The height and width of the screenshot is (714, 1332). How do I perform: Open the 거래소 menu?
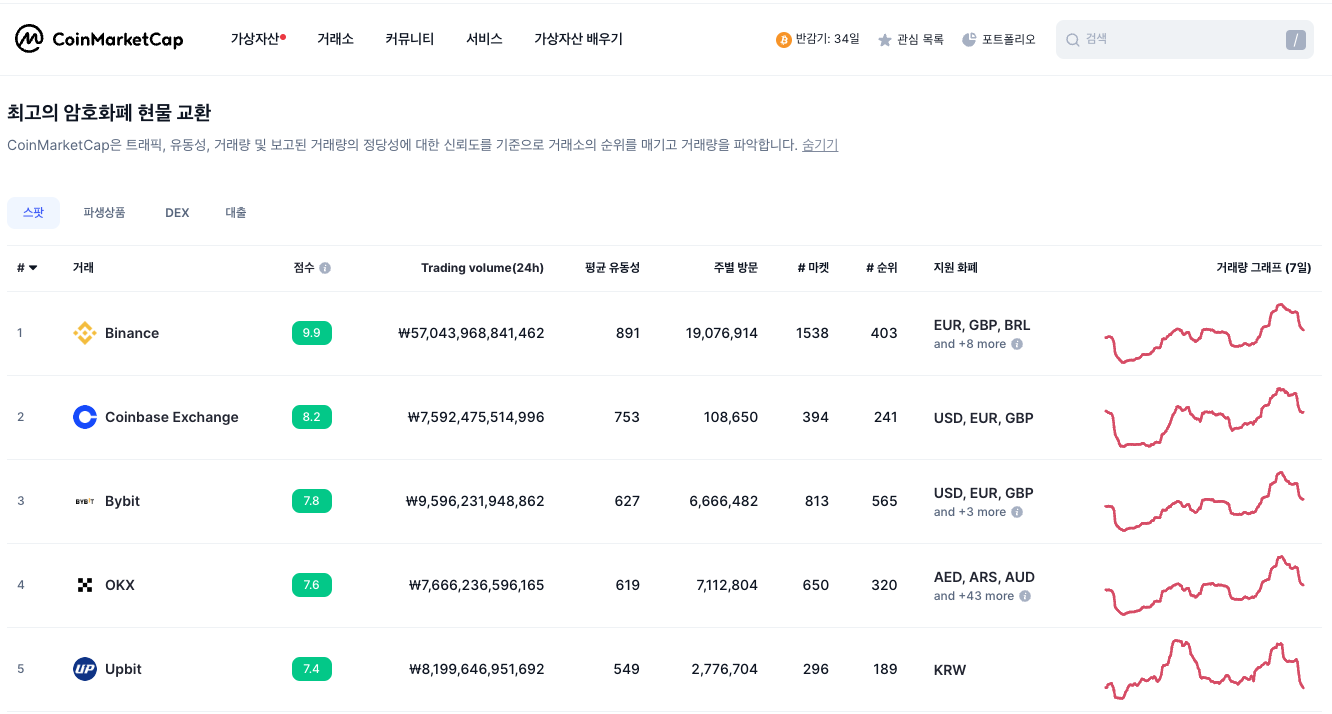pyautogui.click(x=335, y=39)
